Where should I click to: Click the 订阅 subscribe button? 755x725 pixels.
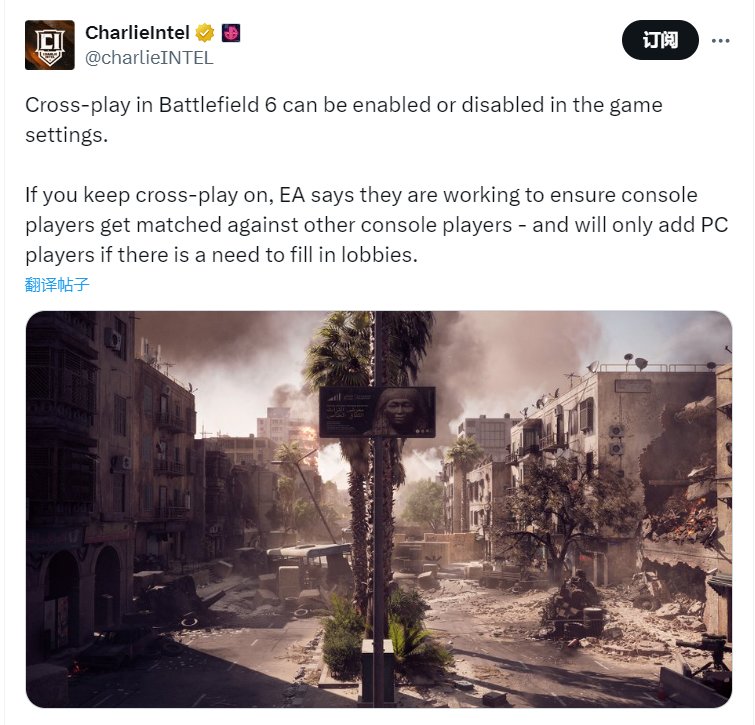tap(660, 40)
